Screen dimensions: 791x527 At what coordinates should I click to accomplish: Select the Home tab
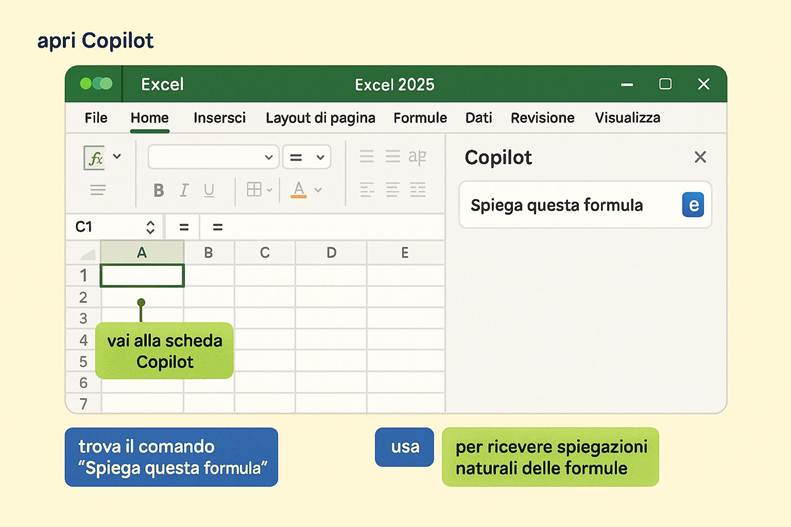[149, 118]
